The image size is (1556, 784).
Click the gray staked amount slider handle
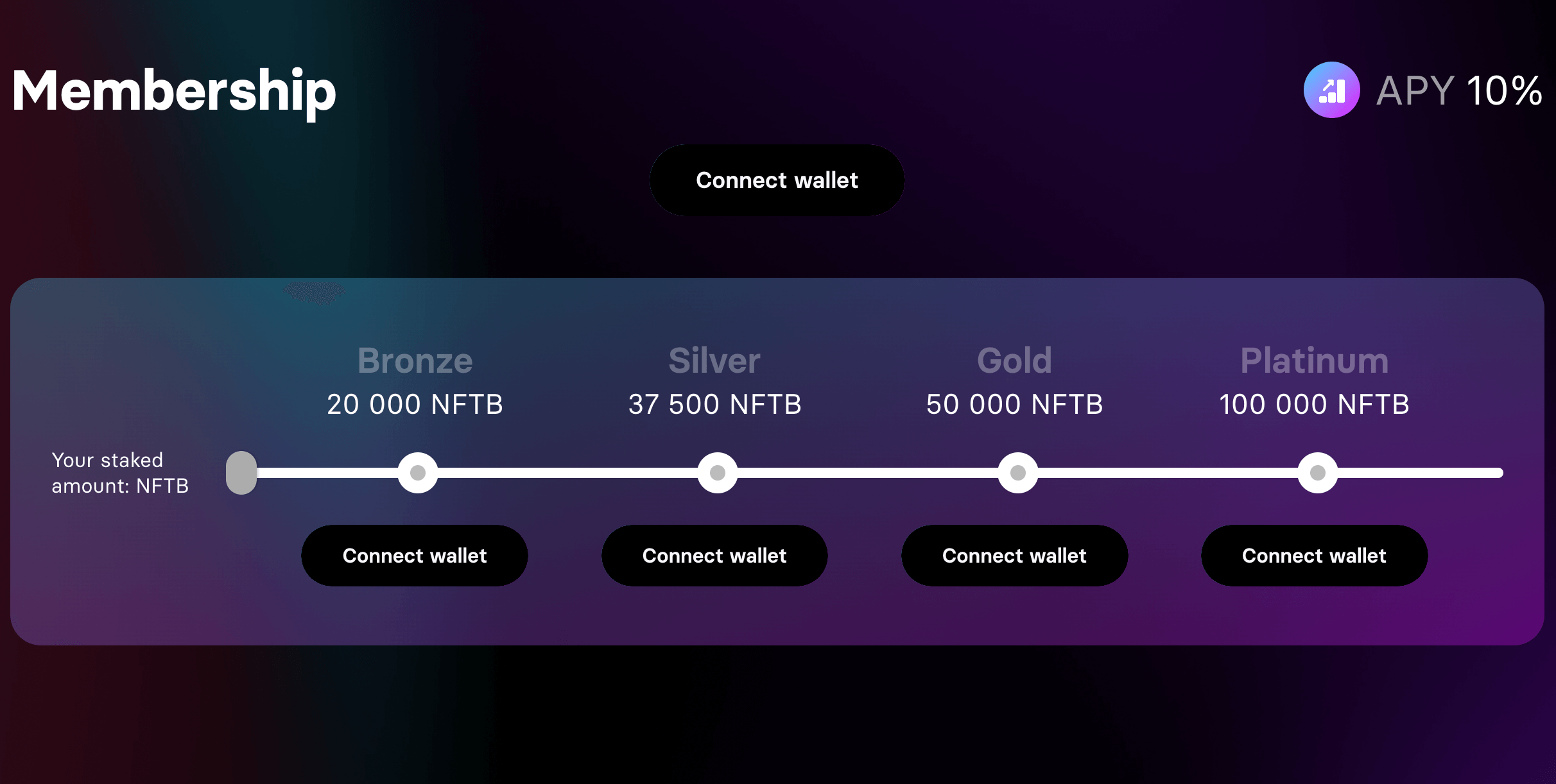tap(241, 473)
